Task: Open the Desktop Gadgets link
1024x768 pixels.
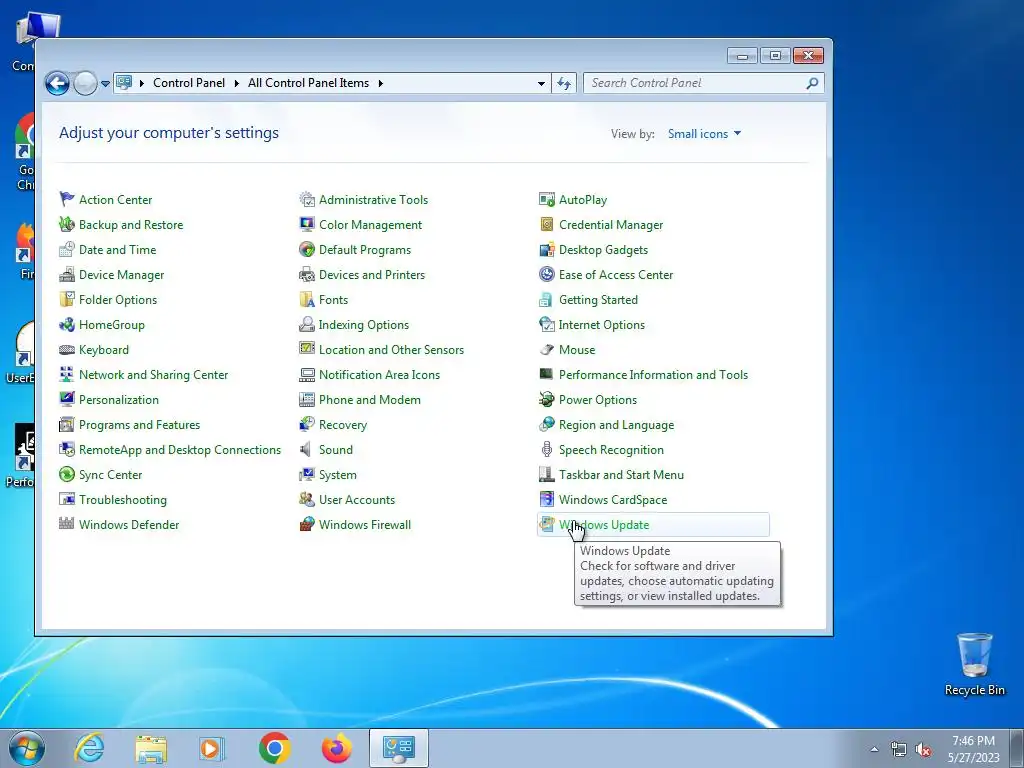Action: 603,249
